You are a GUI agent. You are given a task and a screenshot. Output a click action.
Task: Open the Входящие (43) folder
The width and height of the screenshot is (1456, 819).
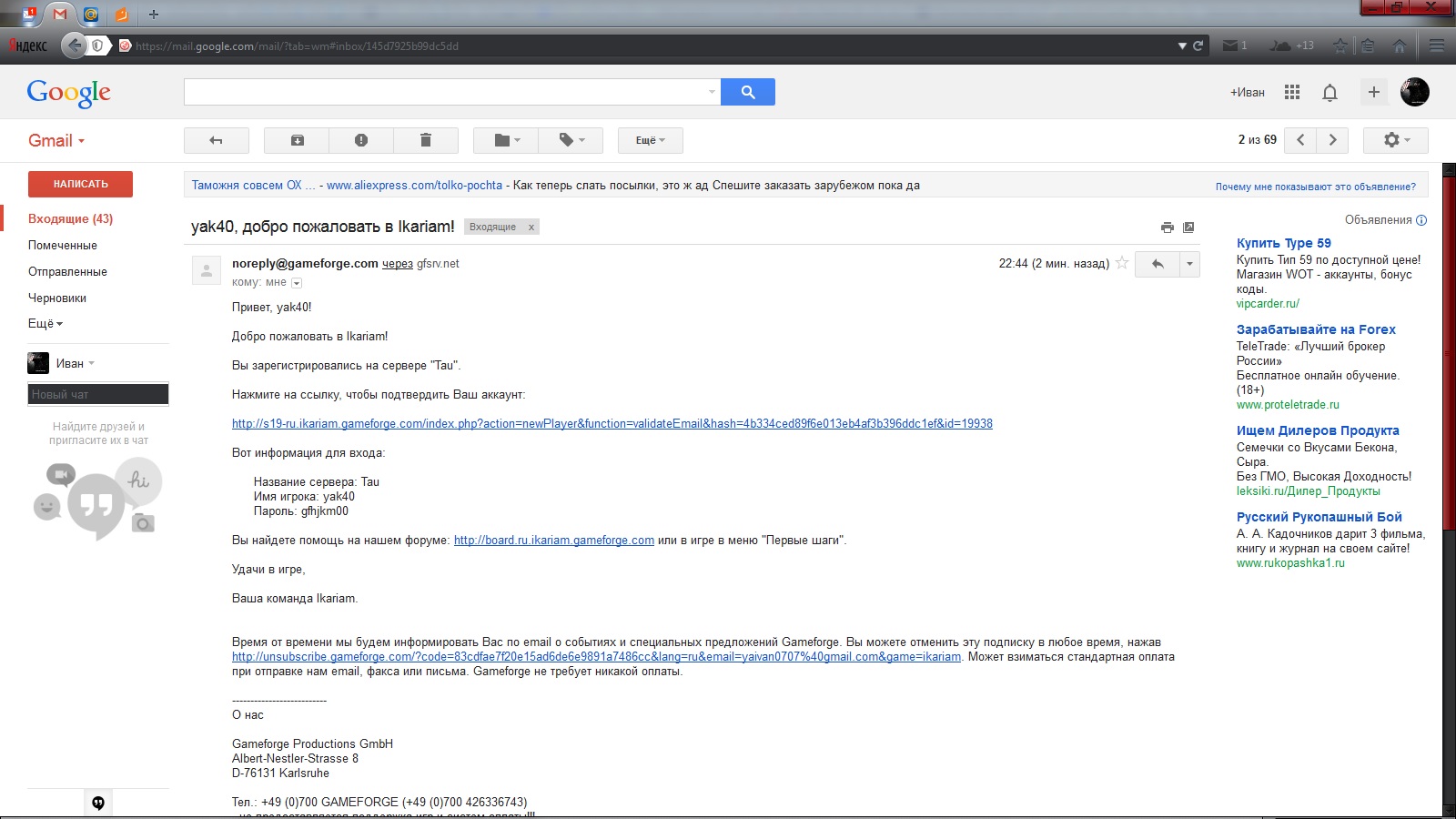(x=71, y=218)
